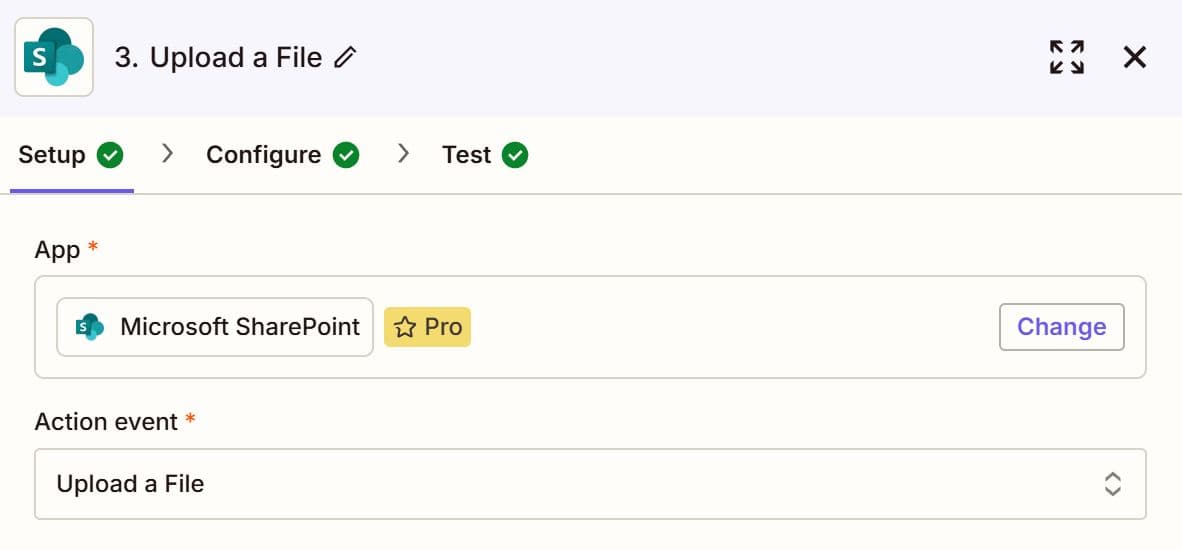Close the Upload a File panel
The height and width of the screenshot is (550, 1182).
tap(1134, 57)
